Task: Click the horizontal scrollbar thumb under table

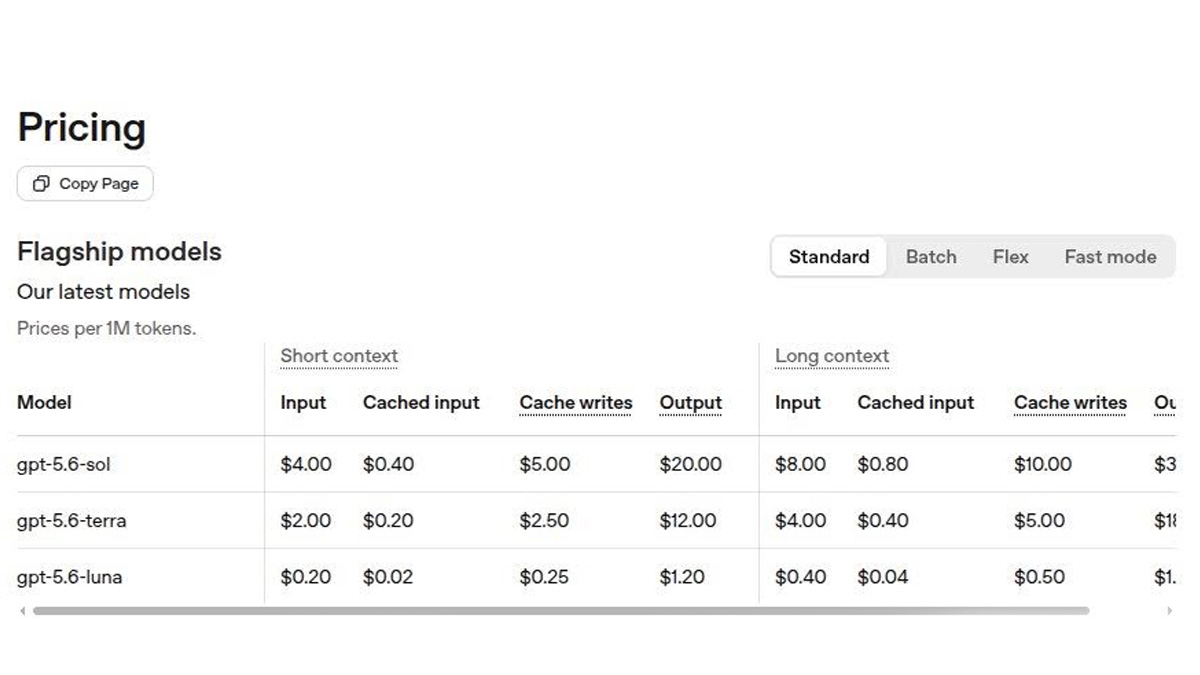Action: (x=561, y=610)
